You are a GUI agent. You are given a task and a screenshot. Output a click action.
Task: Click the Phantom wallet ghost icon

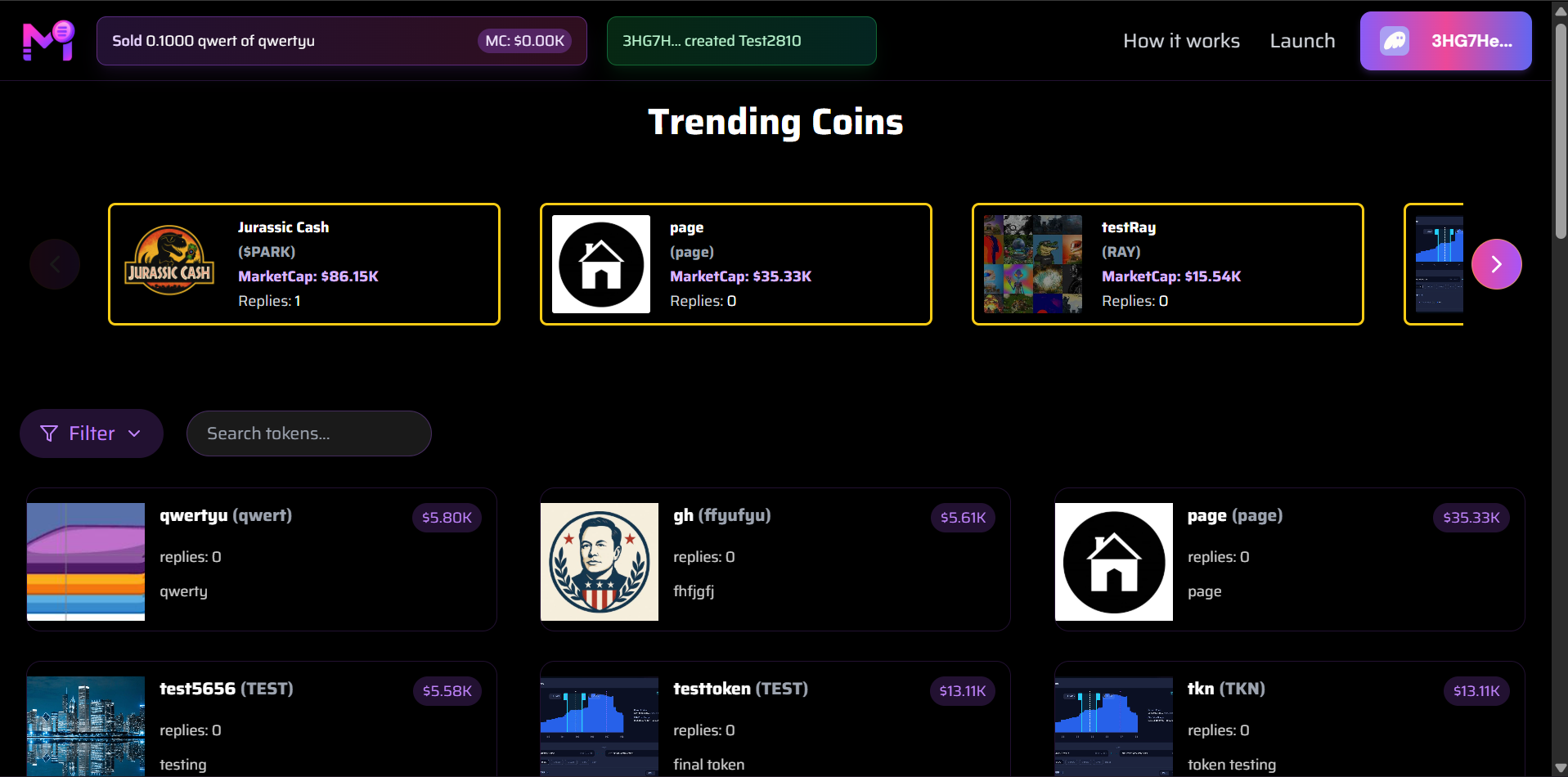coord(1396,40)
